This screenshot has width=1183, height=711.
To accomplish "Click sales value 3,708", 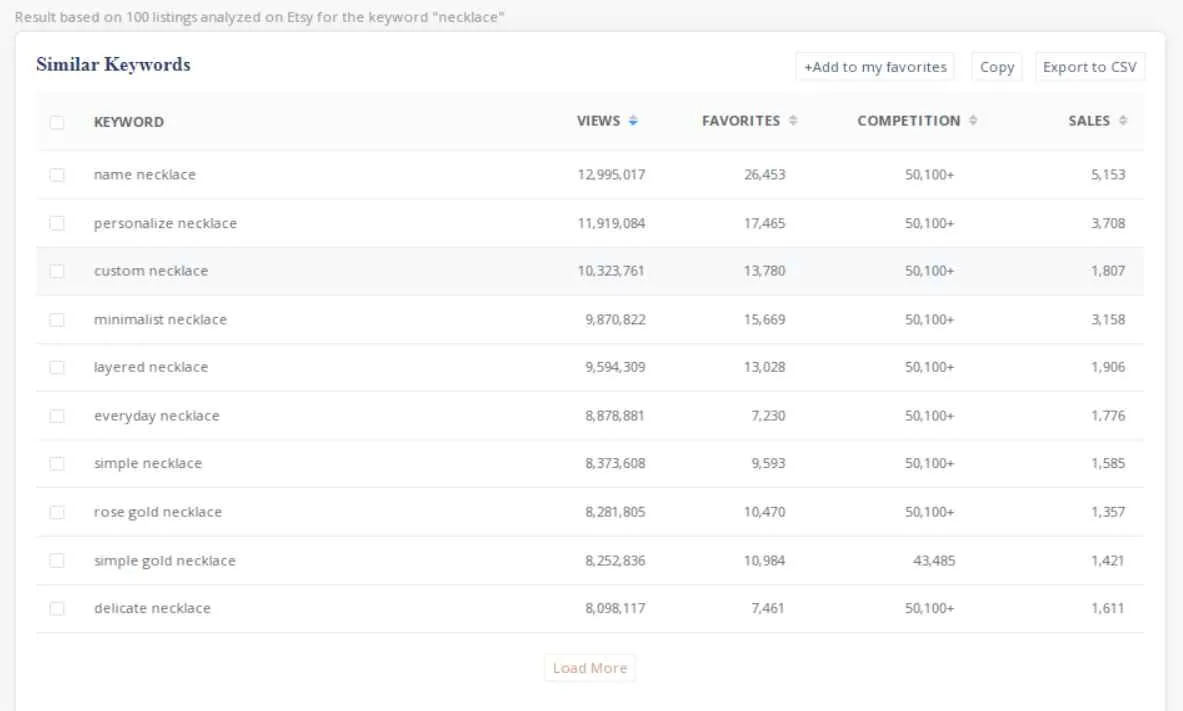I will pyautogui.click(x=1108, y=223).
